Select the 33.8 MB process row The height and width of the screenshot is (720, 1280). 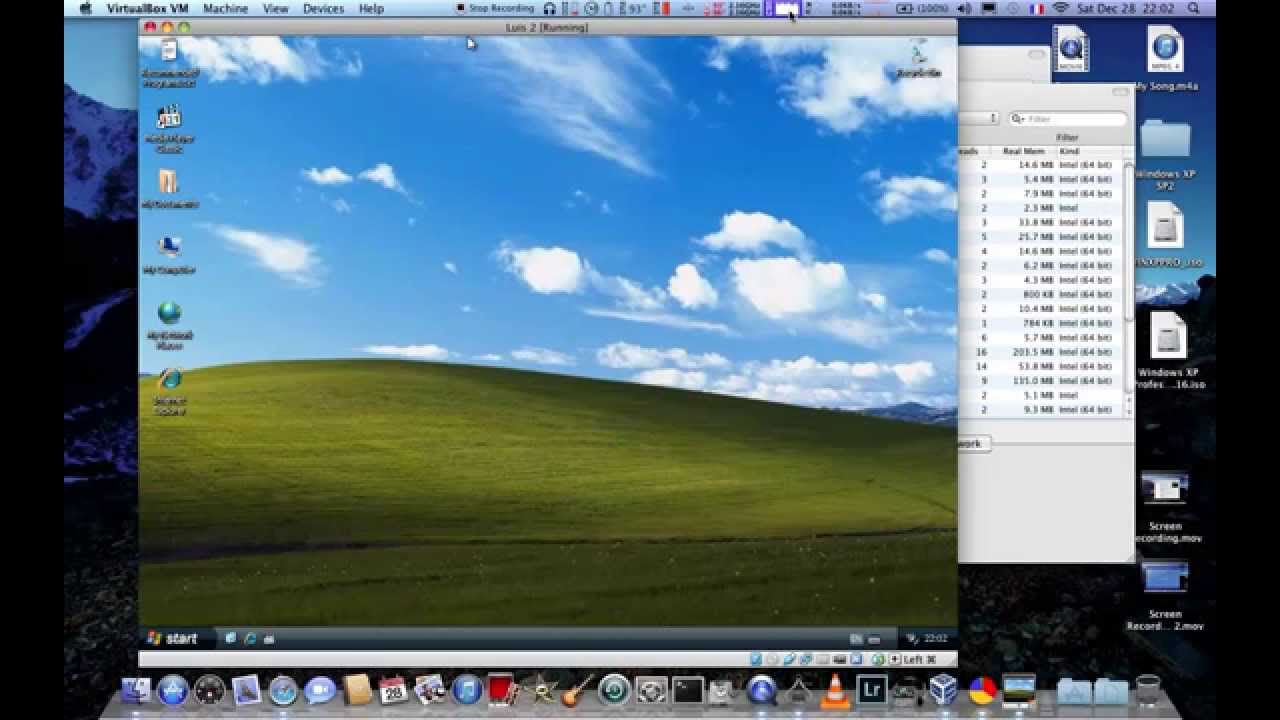click(1041, 222)
